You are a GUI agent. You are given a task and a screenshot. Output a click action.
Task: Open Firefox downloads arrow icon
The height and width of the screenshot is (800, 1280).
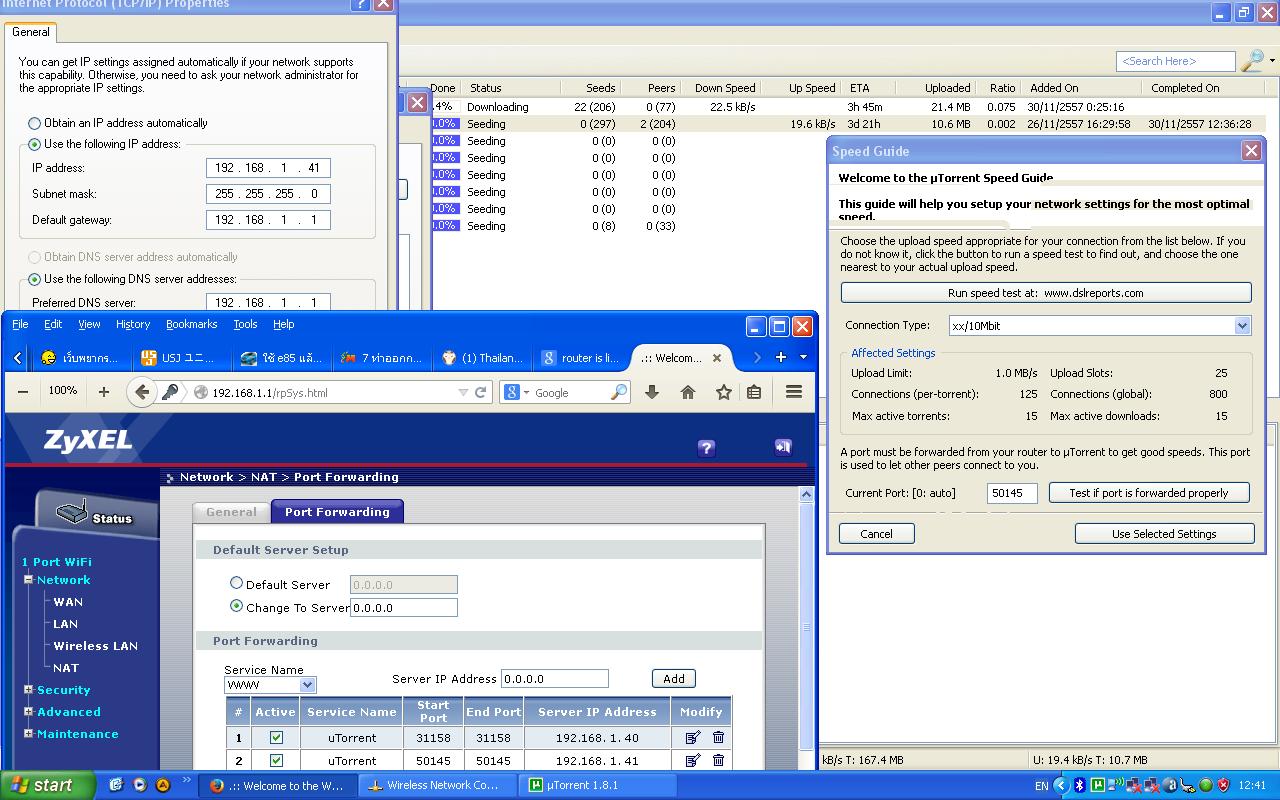coord(652,392)
